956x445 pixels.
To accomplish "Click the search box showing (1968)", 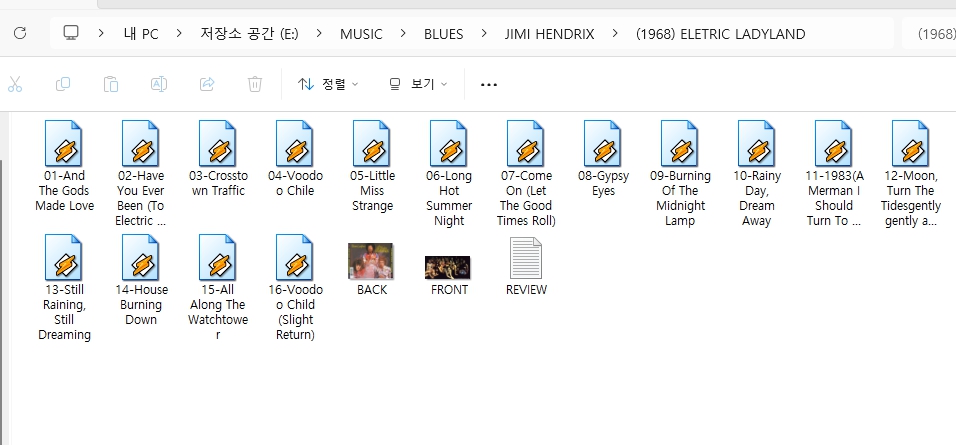I will [934, 34].
